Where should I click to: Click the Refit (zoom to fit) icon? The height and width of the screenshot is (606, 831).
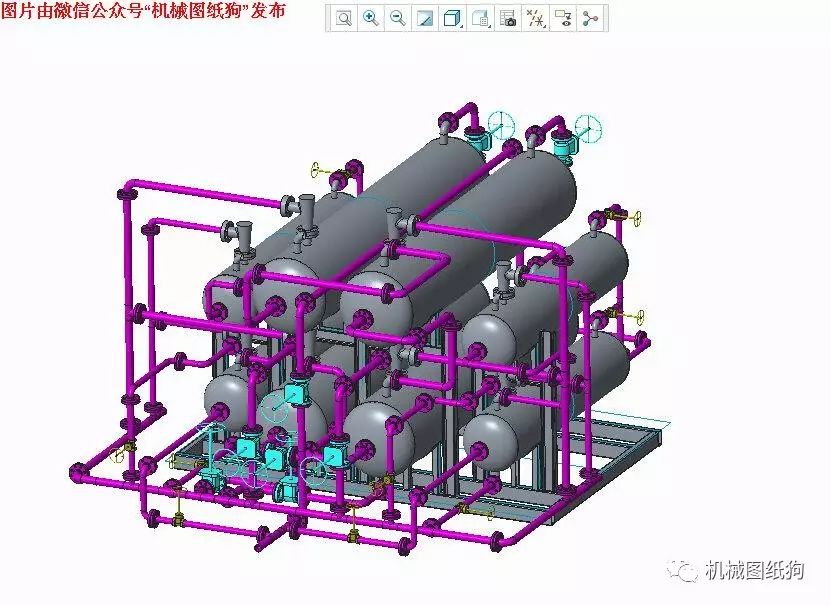[344, 19]
